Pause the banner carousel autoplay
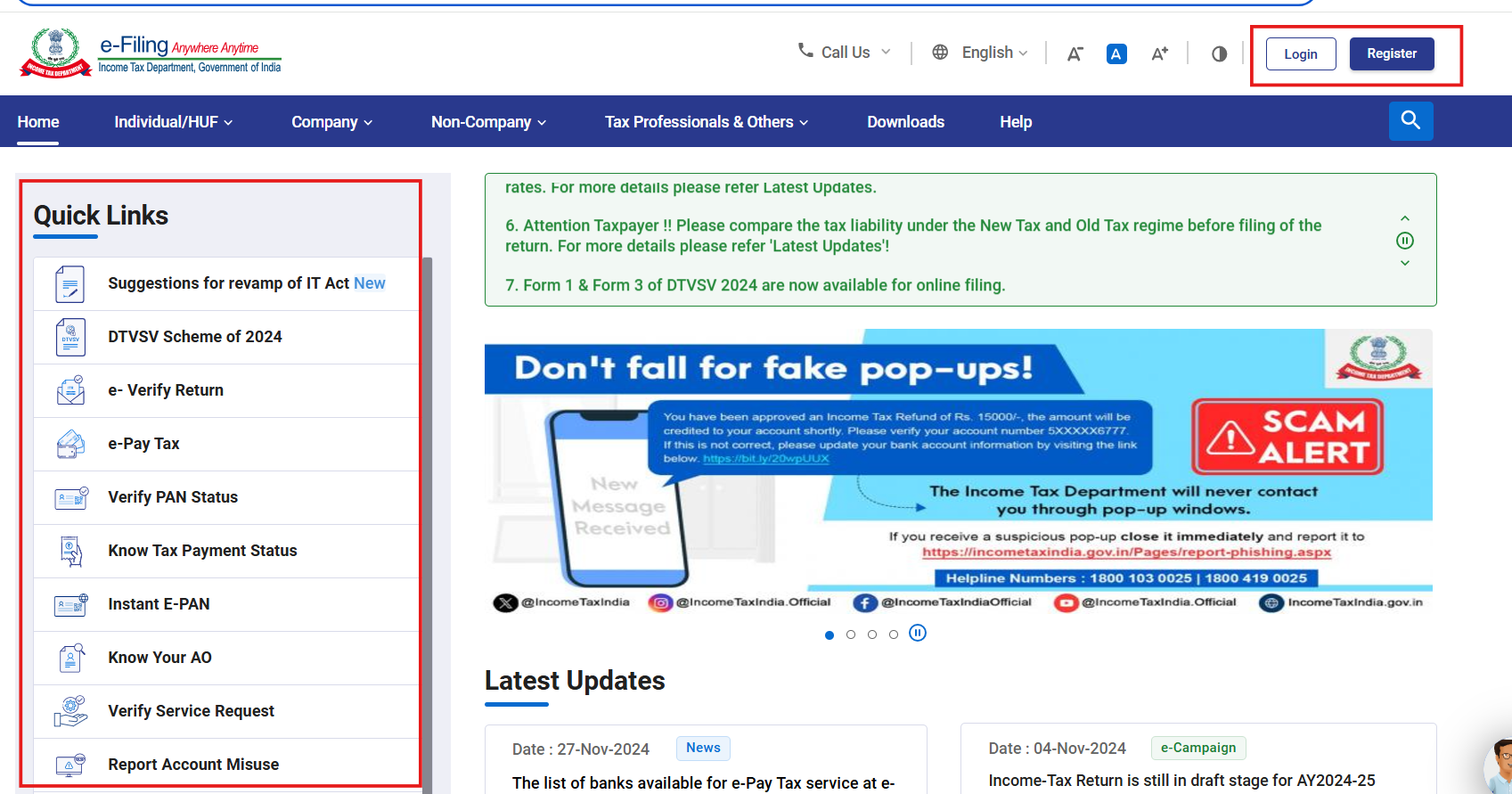1512x794 pixels. coord(918,633)
